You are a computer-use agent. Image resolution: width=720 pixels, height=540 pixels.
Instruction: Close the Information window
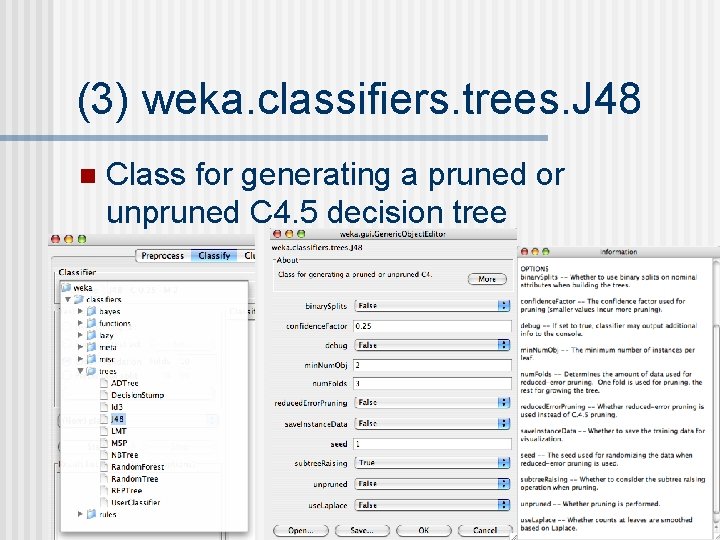tap(524, 252)
